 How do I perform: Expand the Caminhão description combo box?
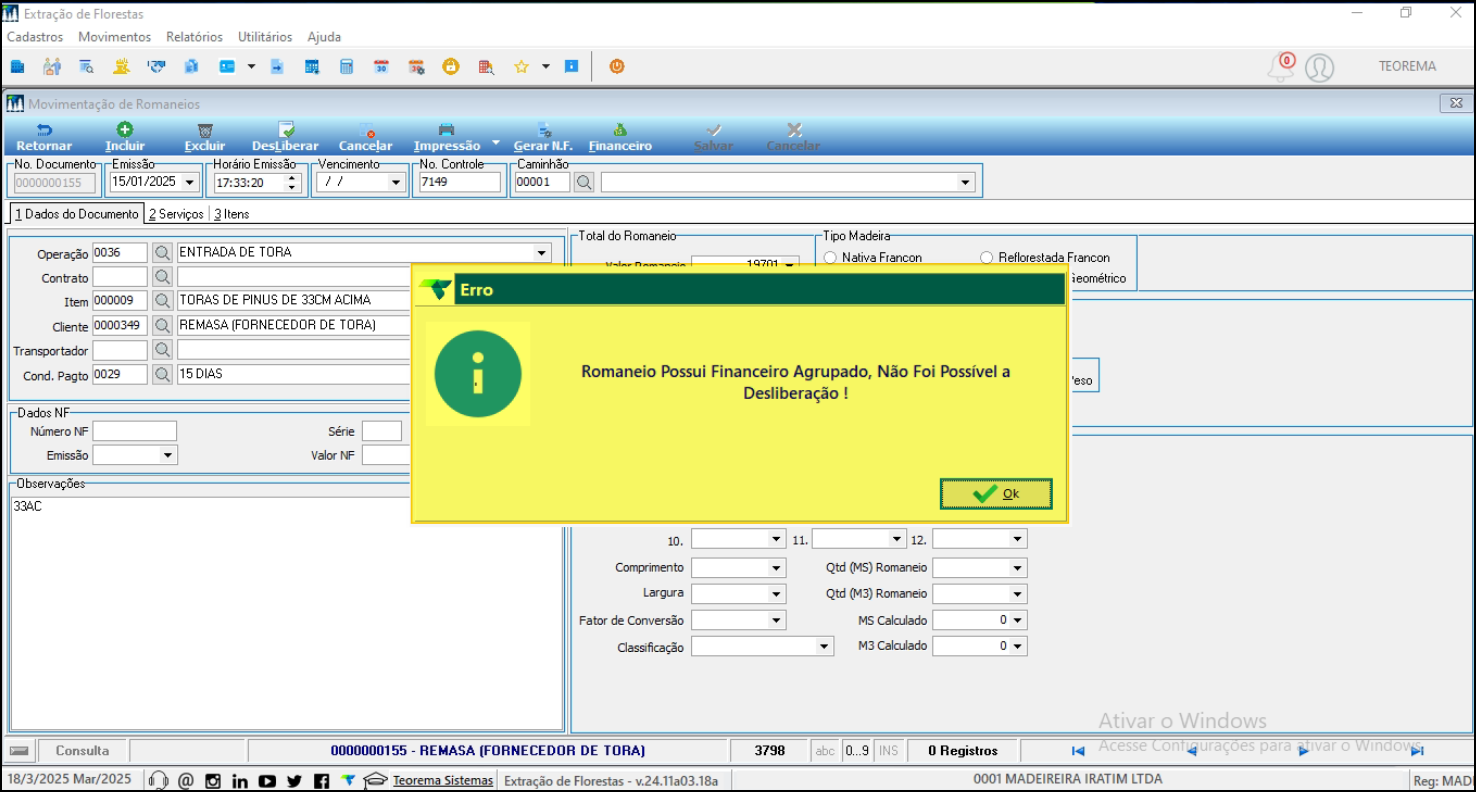coord(966,183)
